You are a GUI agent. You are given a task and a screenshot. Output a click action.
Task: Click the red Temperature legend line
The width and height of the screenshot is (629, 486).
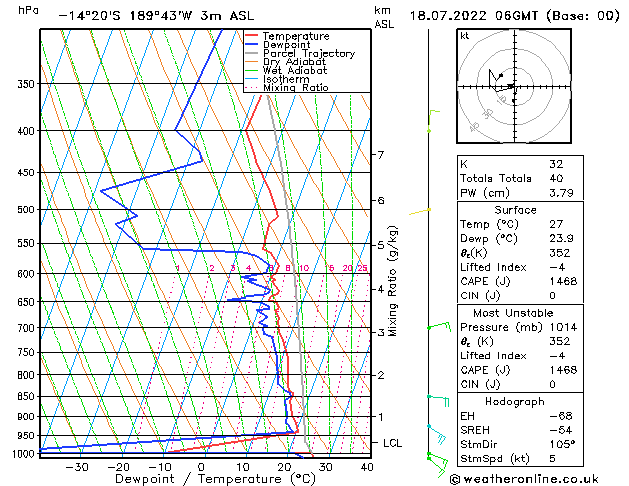[x=252, y=36]
